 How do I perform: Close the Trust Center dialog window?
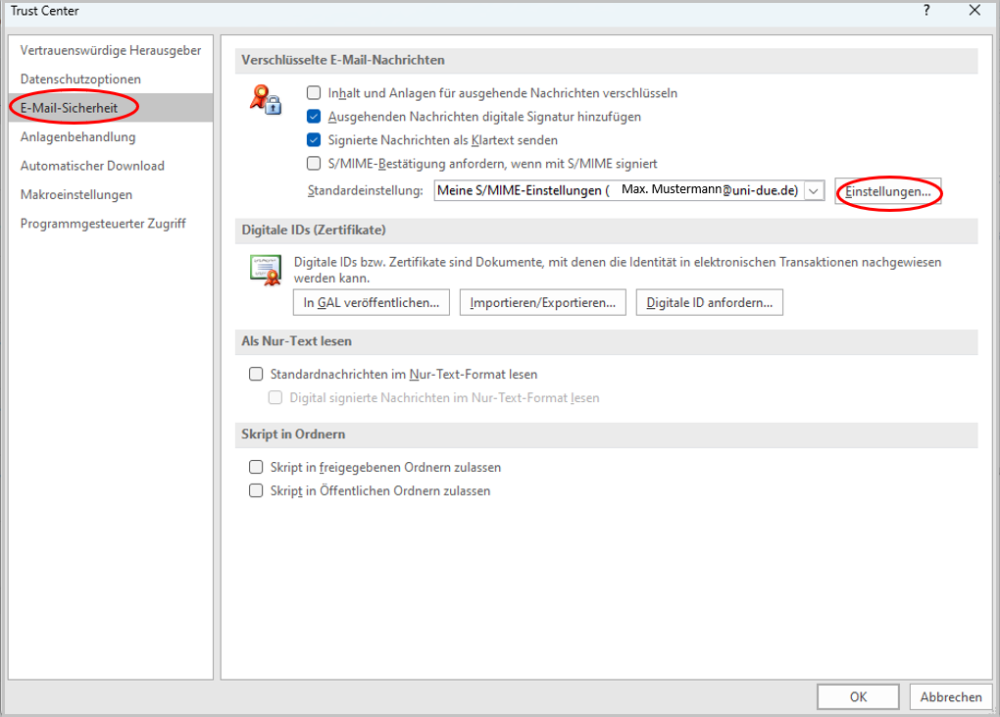[x=974, y=11]
